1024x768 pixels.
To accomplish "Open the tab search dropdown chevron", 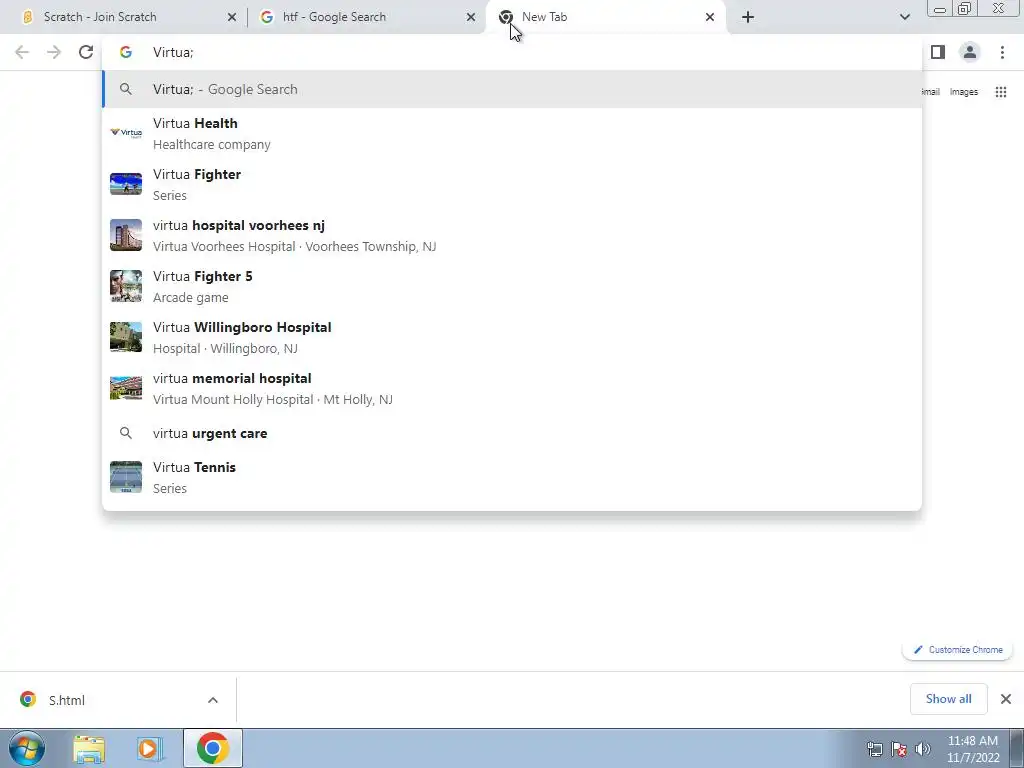I will click(x=904, y=17).
